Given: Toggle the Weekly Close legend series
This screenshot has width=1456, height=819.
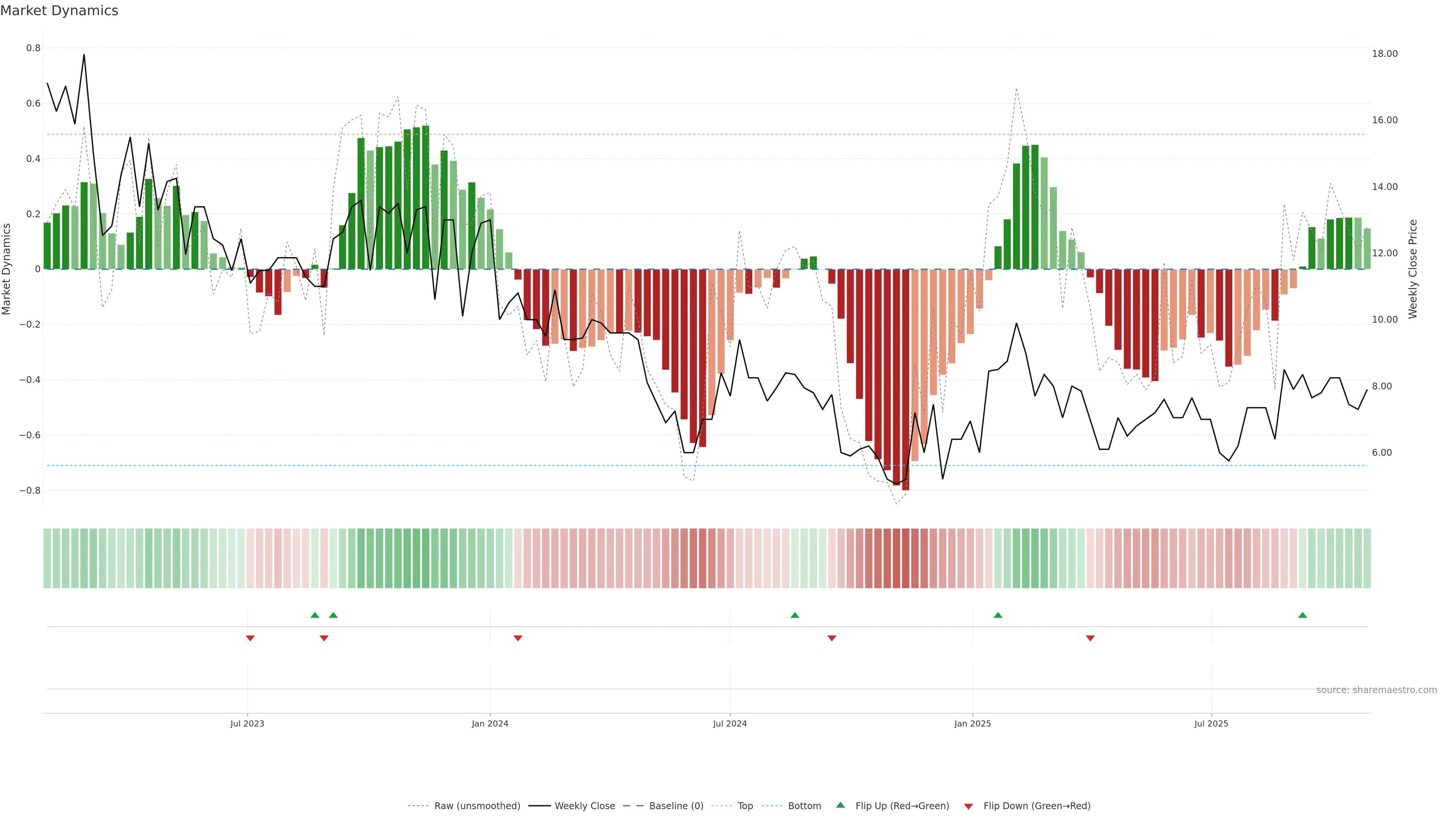Looking at the screenshot, I should [584, 806].
